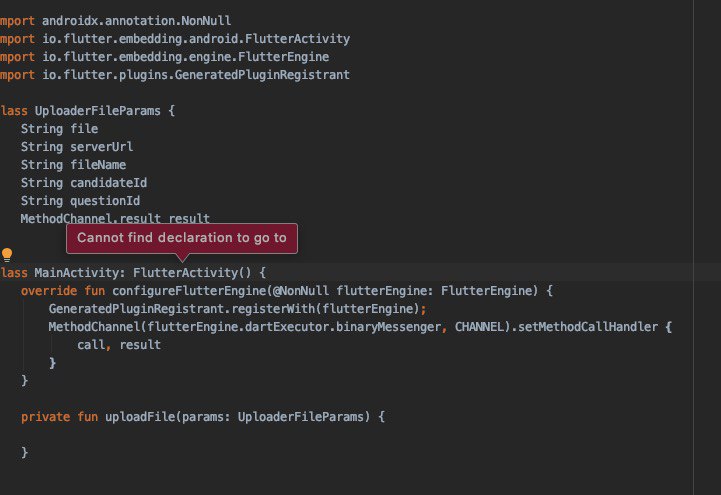The width and height of the screenshot is (721, 495).
Task: Click the 'String candidateId' field line
Action: coord(84,183)
